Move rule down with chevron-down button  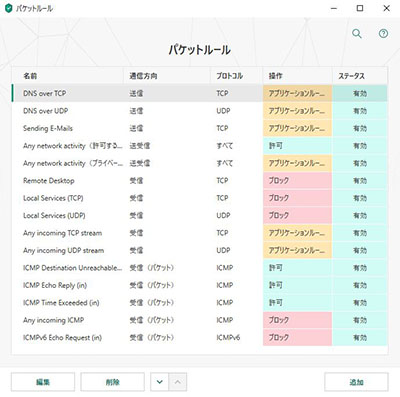160,382
